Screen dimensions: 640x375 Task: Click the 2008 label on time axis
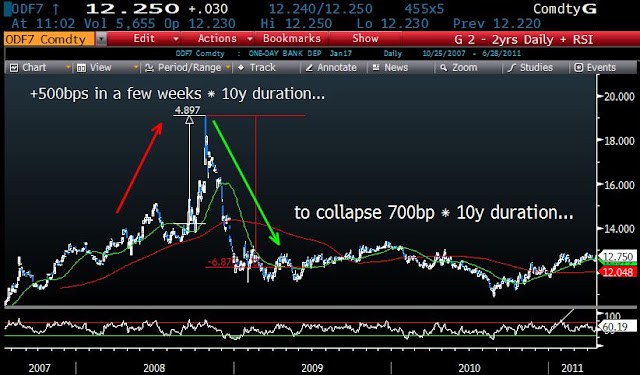click(x=154, y=368)
